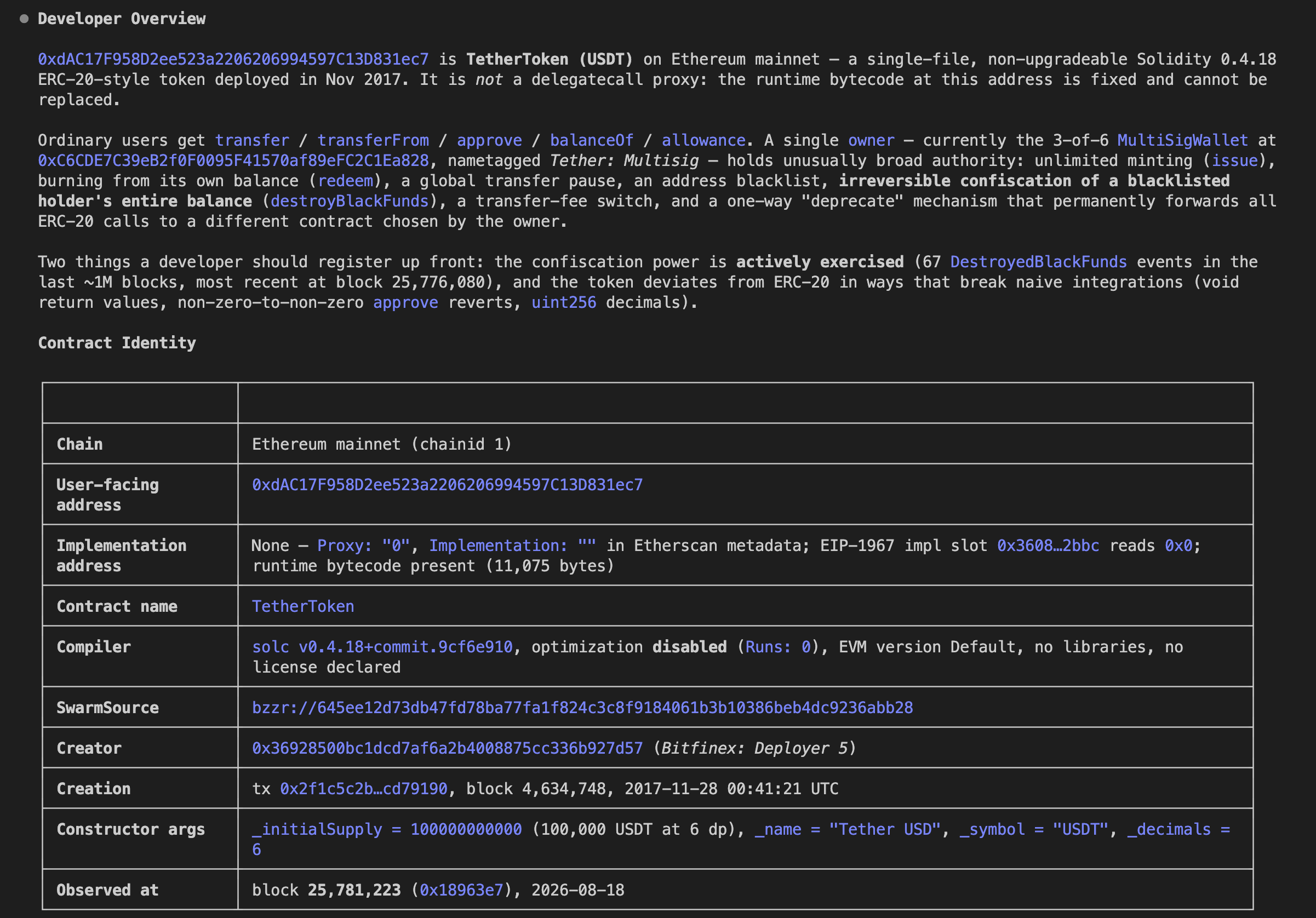Click the Chain row label
This screenshot has width=1316, height=918.
pos(79,444)
